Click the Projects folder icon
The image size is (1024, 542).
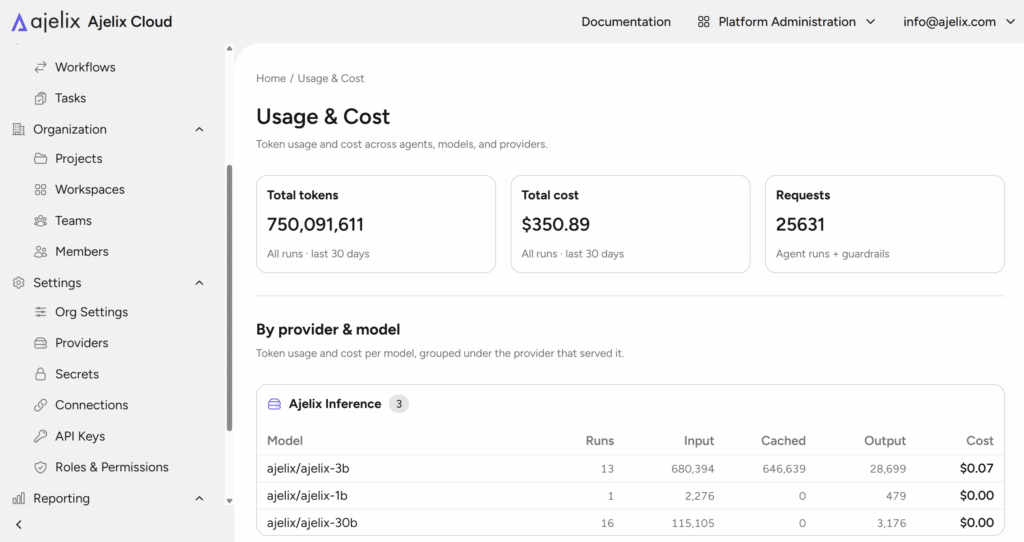(40, 159)
